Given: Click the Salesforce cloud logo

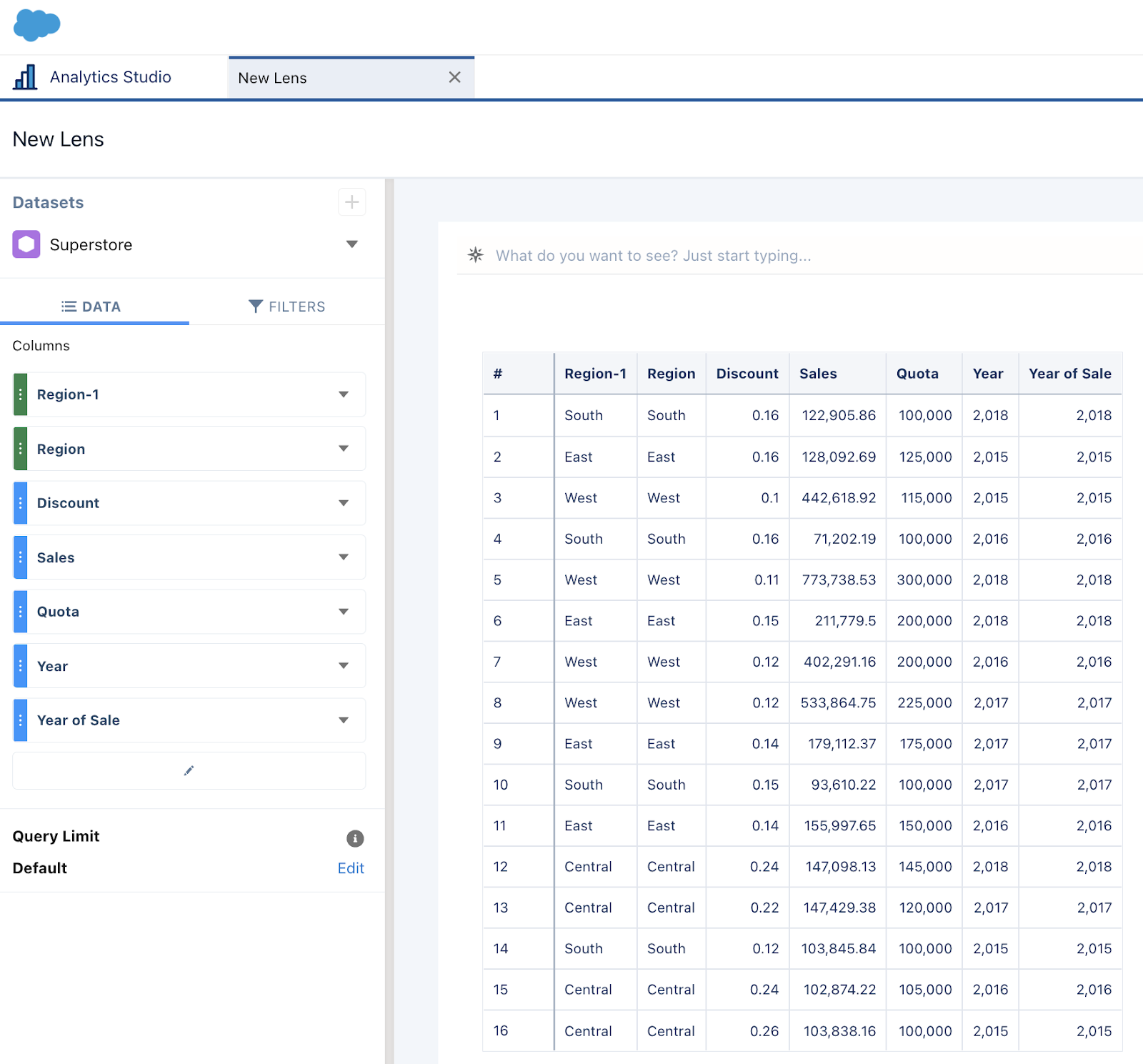Looking at the screenshot, I should pos(36,25).
